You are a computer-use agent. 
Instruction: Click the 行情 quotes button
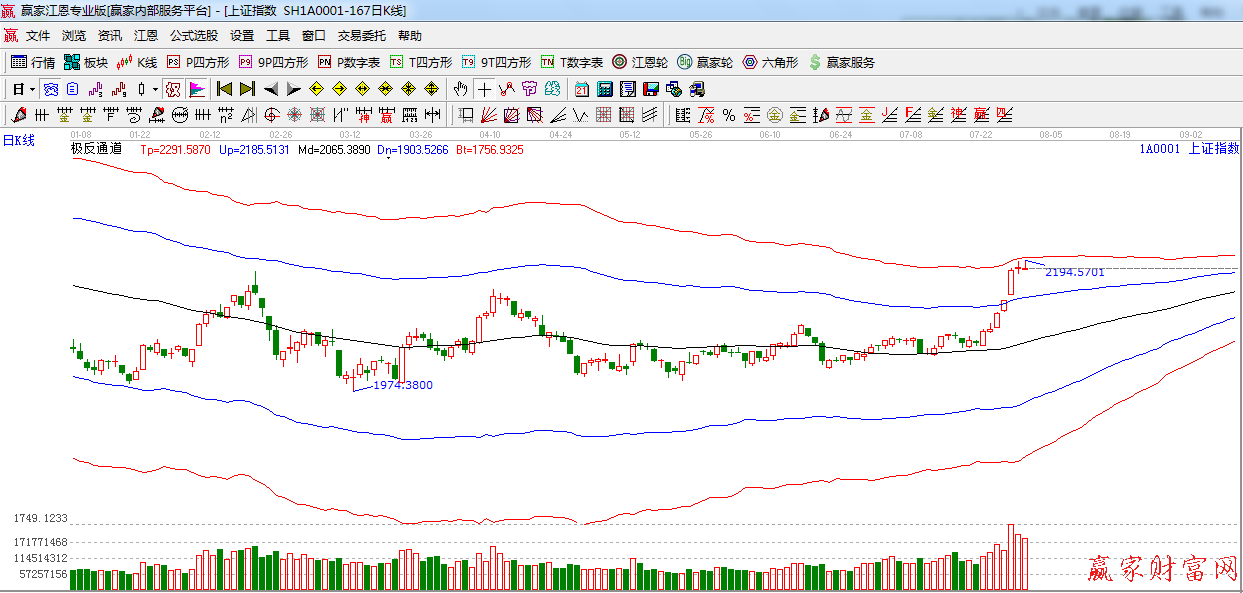[33, 62]
